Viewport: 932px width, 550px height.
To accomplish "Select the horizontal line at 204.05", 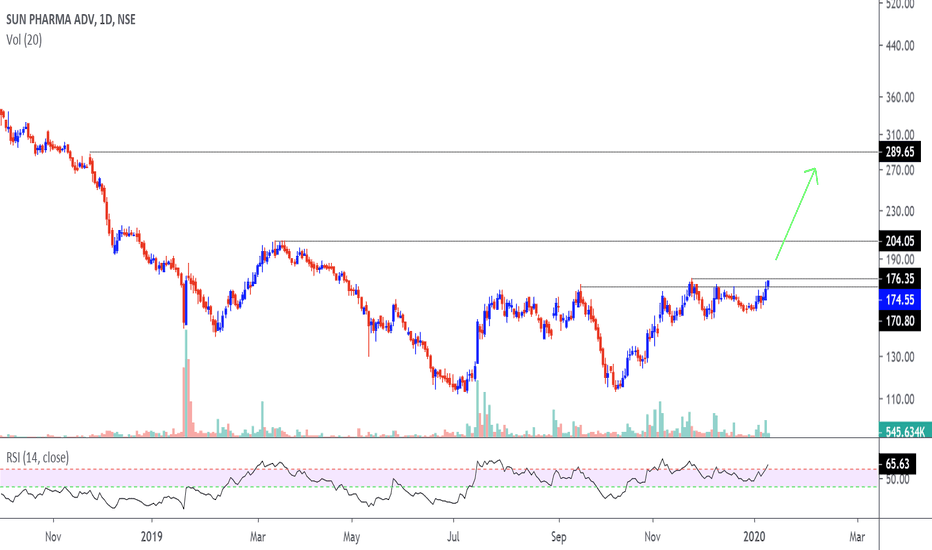I will [x=577, y=241].
